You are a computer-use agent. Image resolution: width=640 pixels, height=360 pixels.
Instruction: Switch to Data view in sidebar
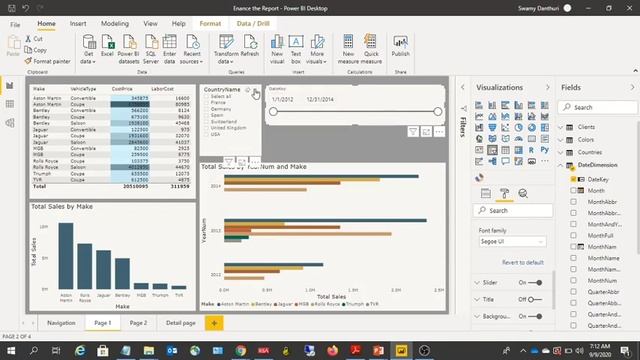[x=10, y=104]
